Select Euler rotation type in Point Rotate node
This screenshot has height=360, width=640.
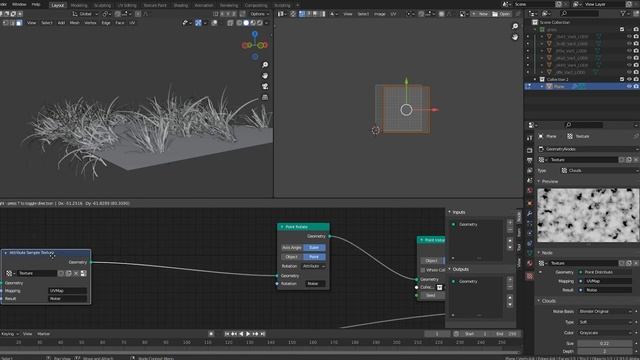point(314,247)
